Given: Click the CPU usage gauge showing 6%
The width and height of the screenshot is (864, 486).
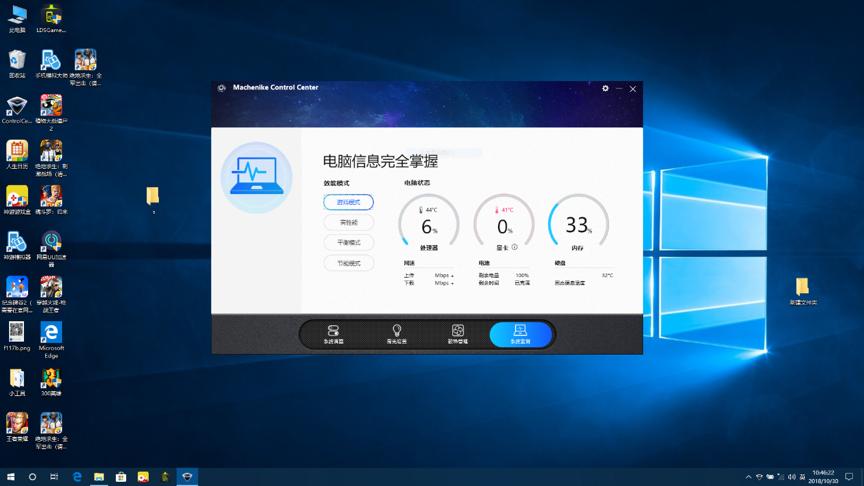Looking at the screenshot, I should pyautogui.click(x=429, y=224).
